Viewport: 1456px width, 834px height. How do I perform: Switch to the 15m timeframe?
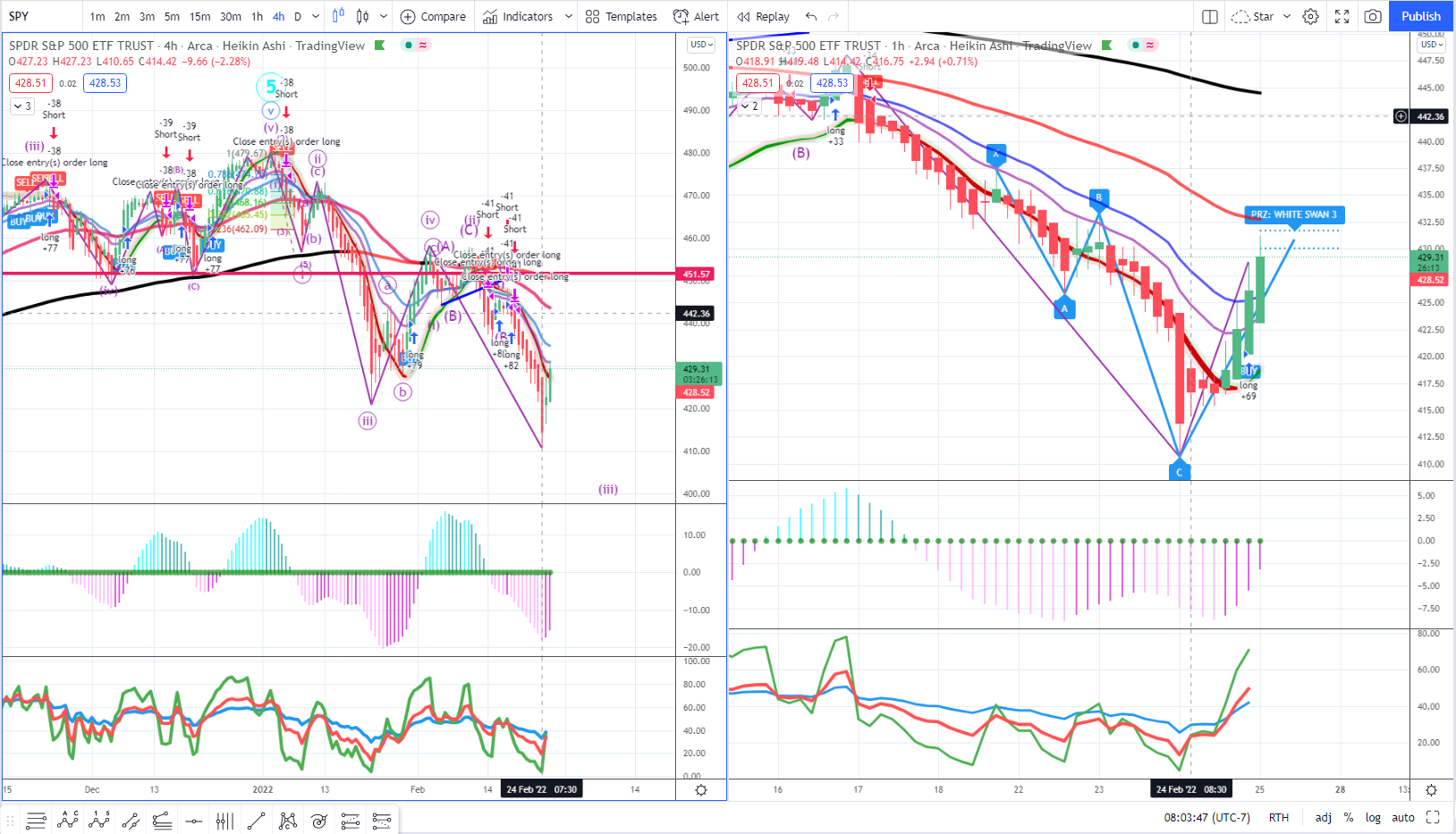point(200,16)
